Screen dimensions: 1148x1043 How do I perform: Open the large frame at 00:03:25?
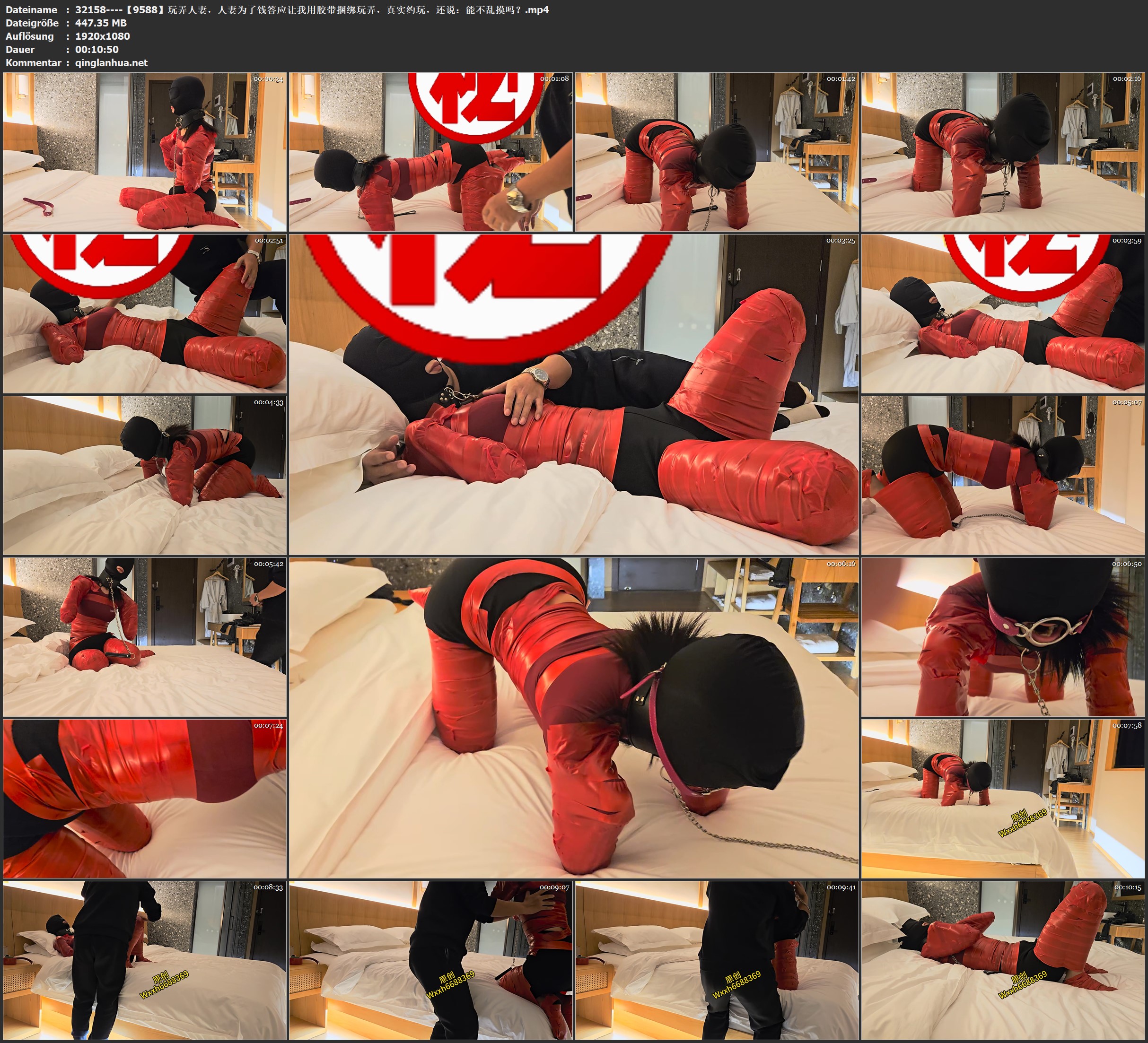[573, 394]
